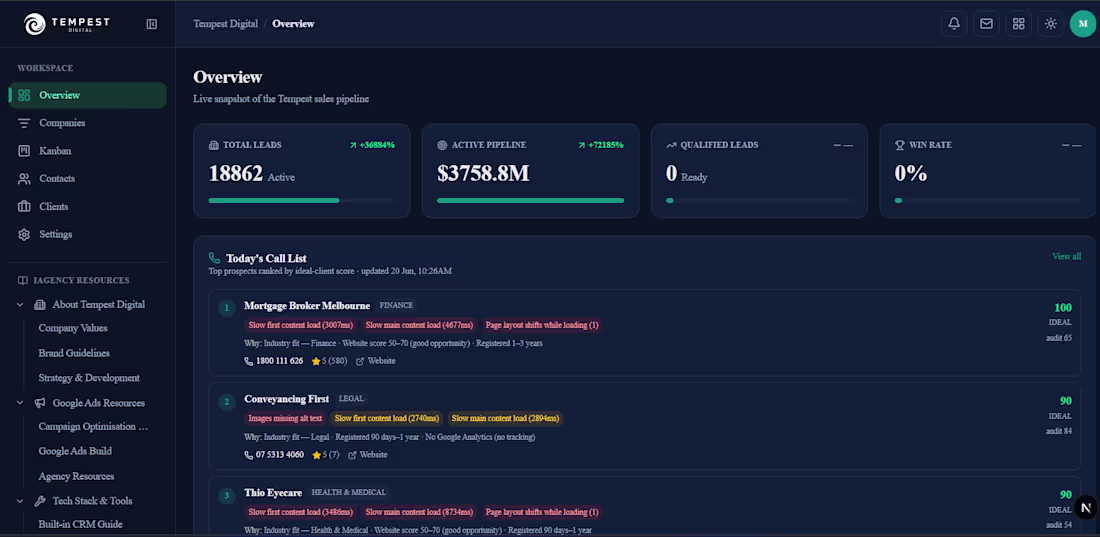
Task: Collapse the sidebar with the panel icon
Action: (152, 25)
